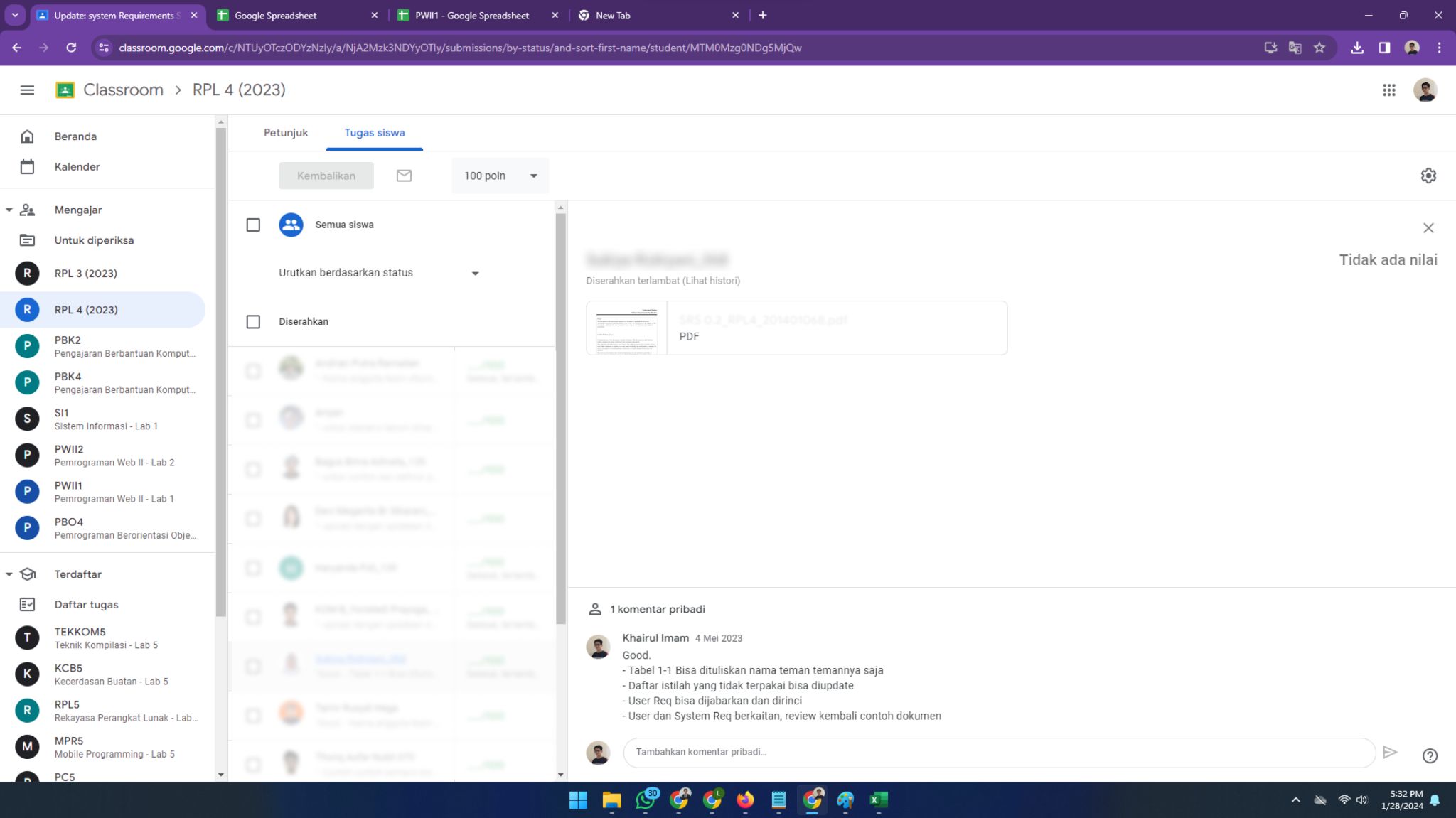Send the private comment arrow icon
This screenshot has height=818, width=1456.
(x=1390, y=752)
